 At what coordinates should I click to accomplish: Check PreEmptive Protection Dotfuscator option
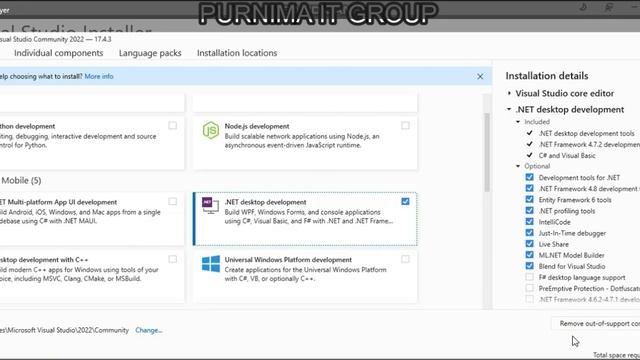[x=529, y=288]
